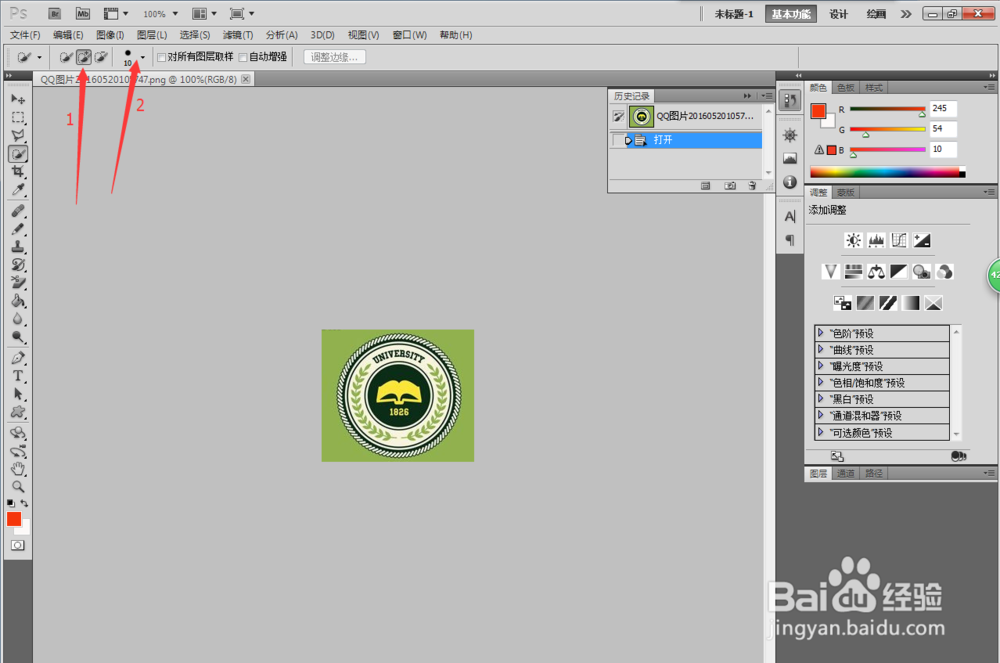Switch to the 色板 tab
The width and height of the screenshot is (1000, 663).
coord(846,88)
